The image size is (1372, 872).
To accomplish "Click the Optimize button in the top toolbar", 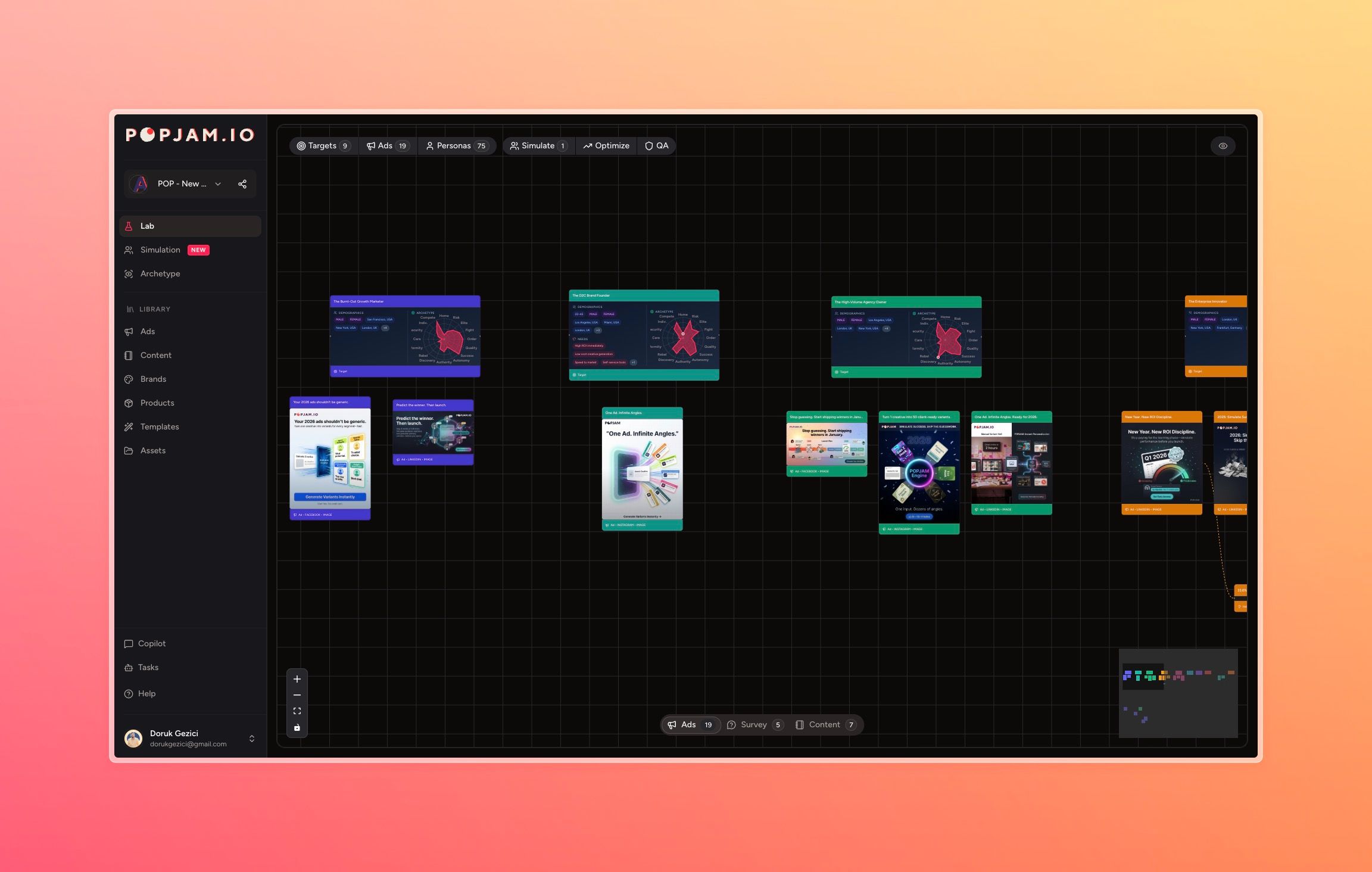I will click(x=606, y=145).
